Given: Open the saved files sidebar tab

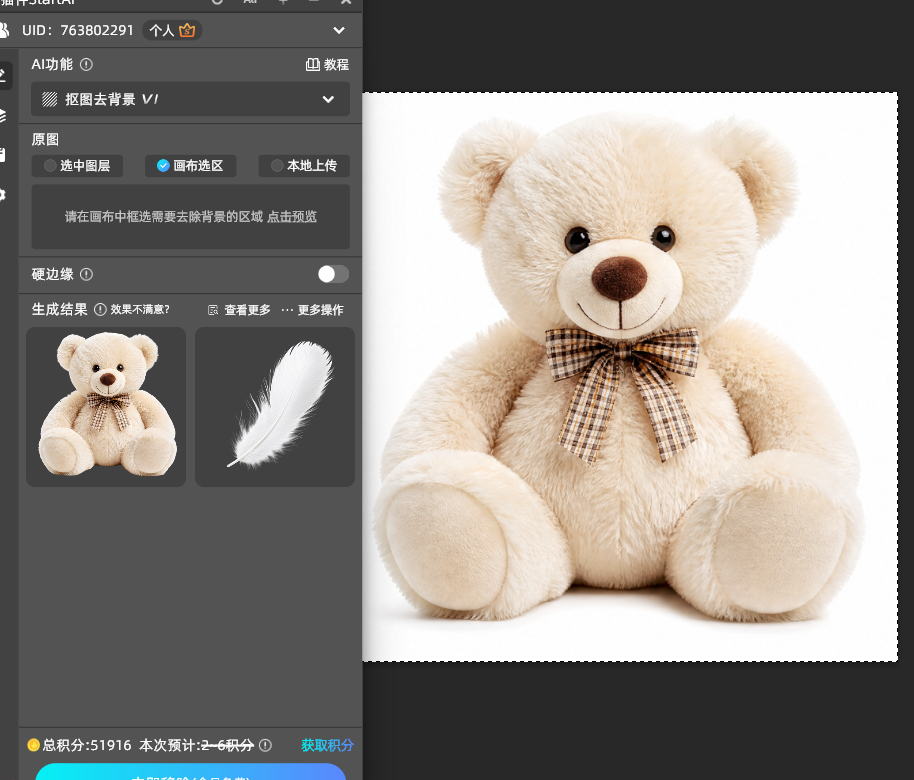Looking at the screenshot, I should tap(3, 155).
